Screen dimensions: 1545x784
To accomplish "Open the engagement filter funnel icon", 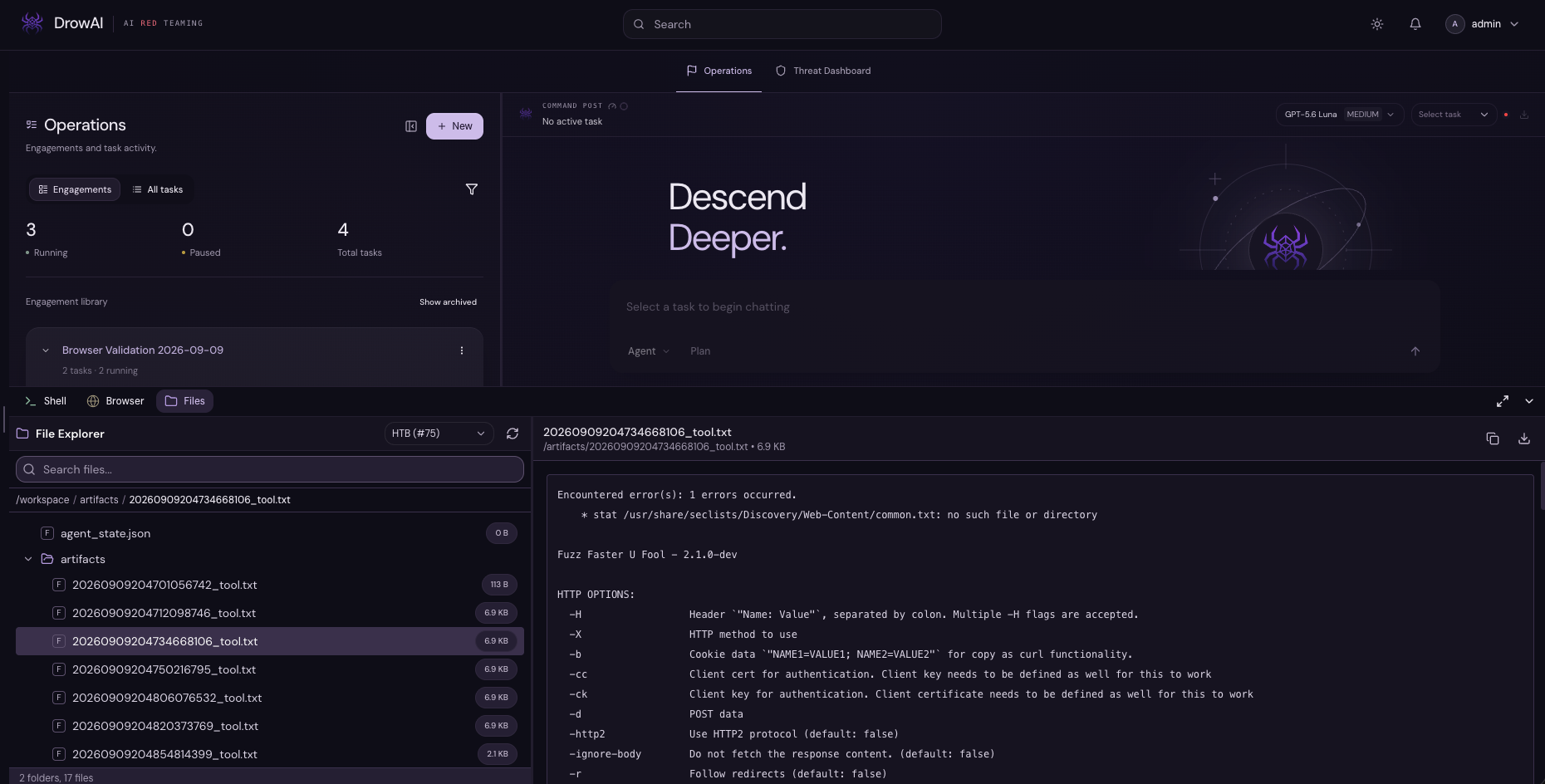I will [x=472, y=189].
